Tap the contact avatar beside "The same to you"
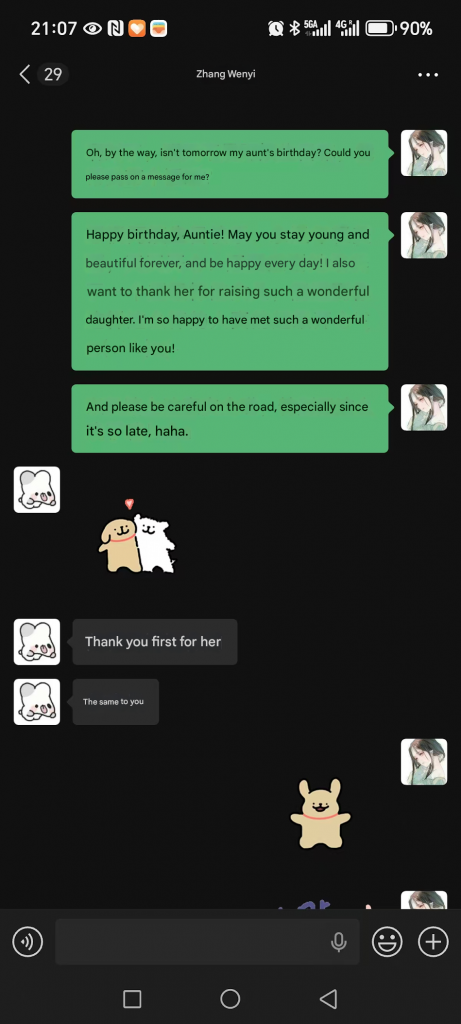461x1024 pixels. click(37, 701)
